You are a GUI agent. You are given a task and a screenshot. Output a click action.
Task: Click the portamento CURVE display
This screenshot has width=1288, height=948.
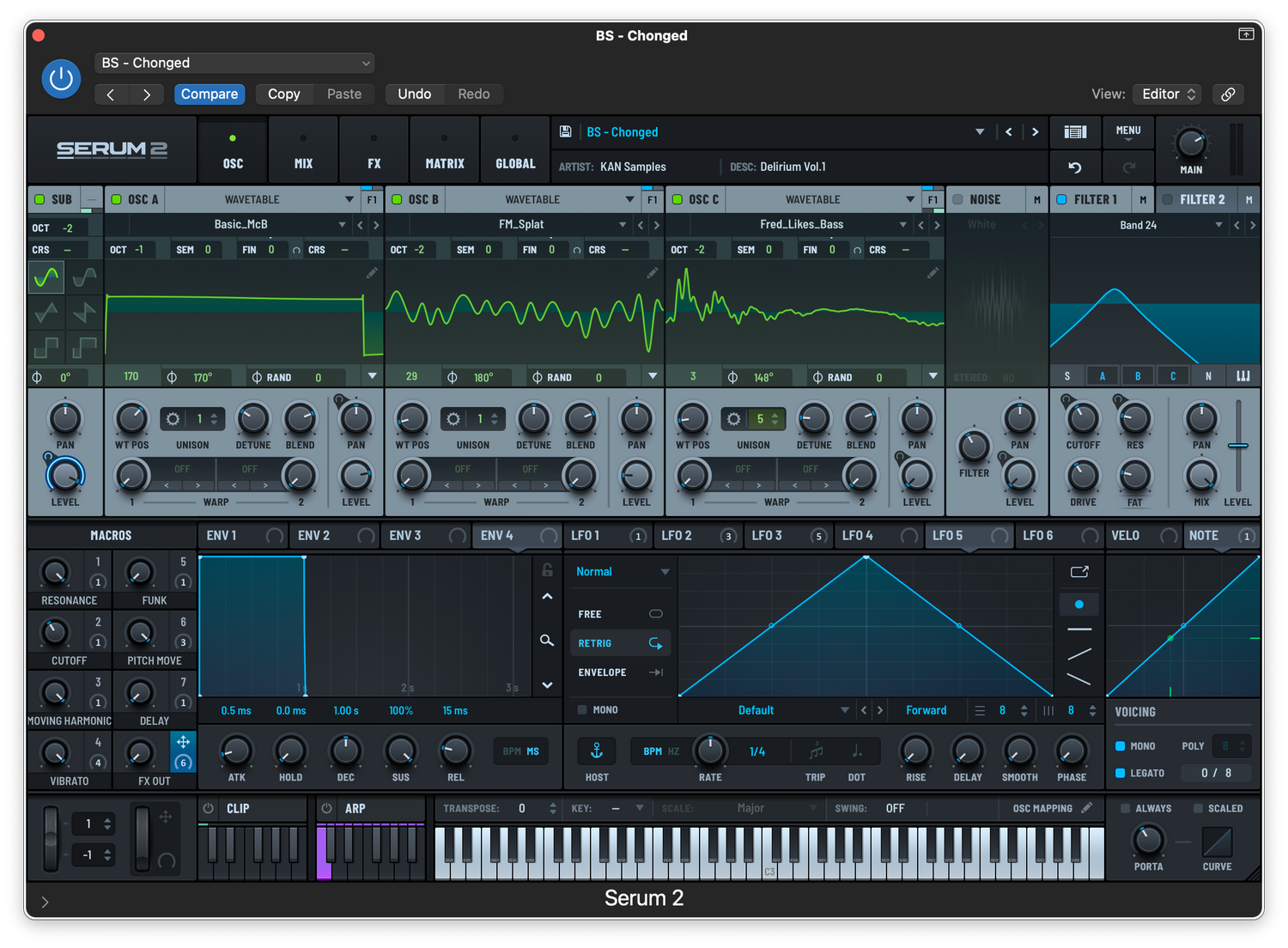coord(1217,842)
